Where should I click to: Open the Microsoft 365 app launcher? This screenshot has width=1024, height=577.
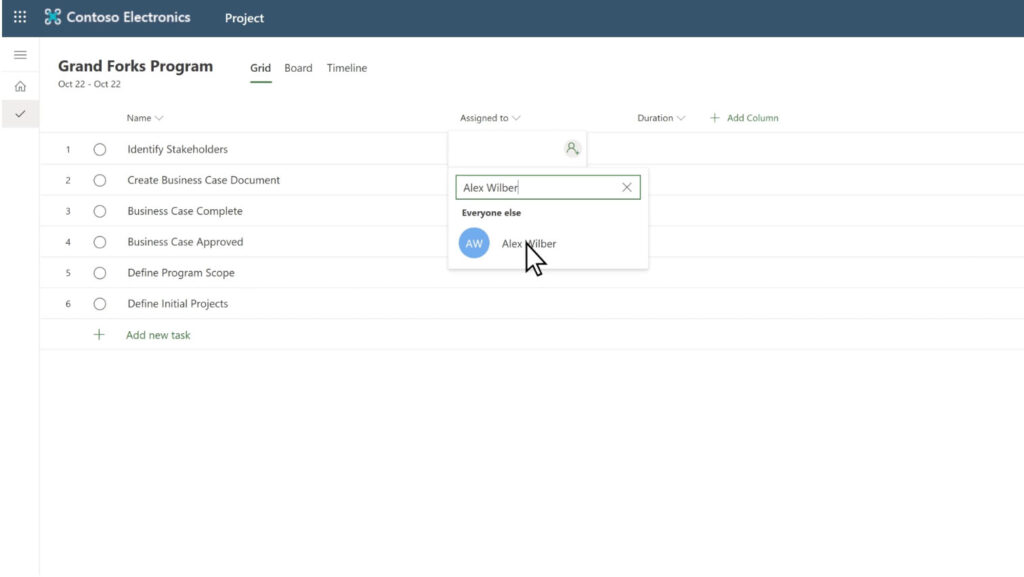tap(18, 17)
